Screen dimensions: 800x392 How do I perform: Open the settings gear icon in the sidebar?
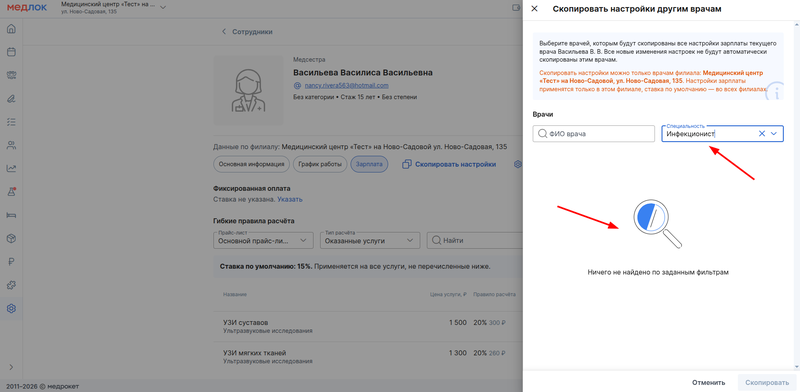click(11, 308)
